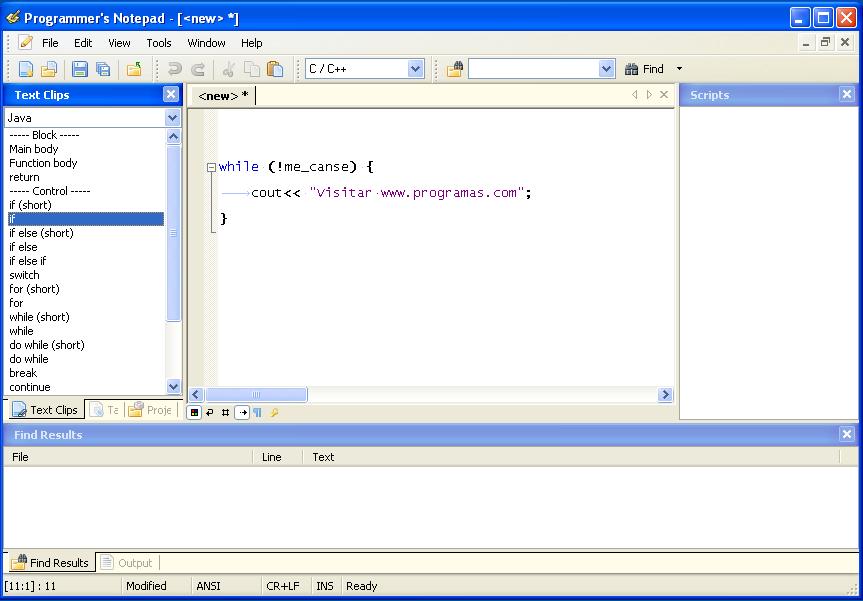Open the Help menu
Viewport: 863px width, 601px height.
[252, 42]
